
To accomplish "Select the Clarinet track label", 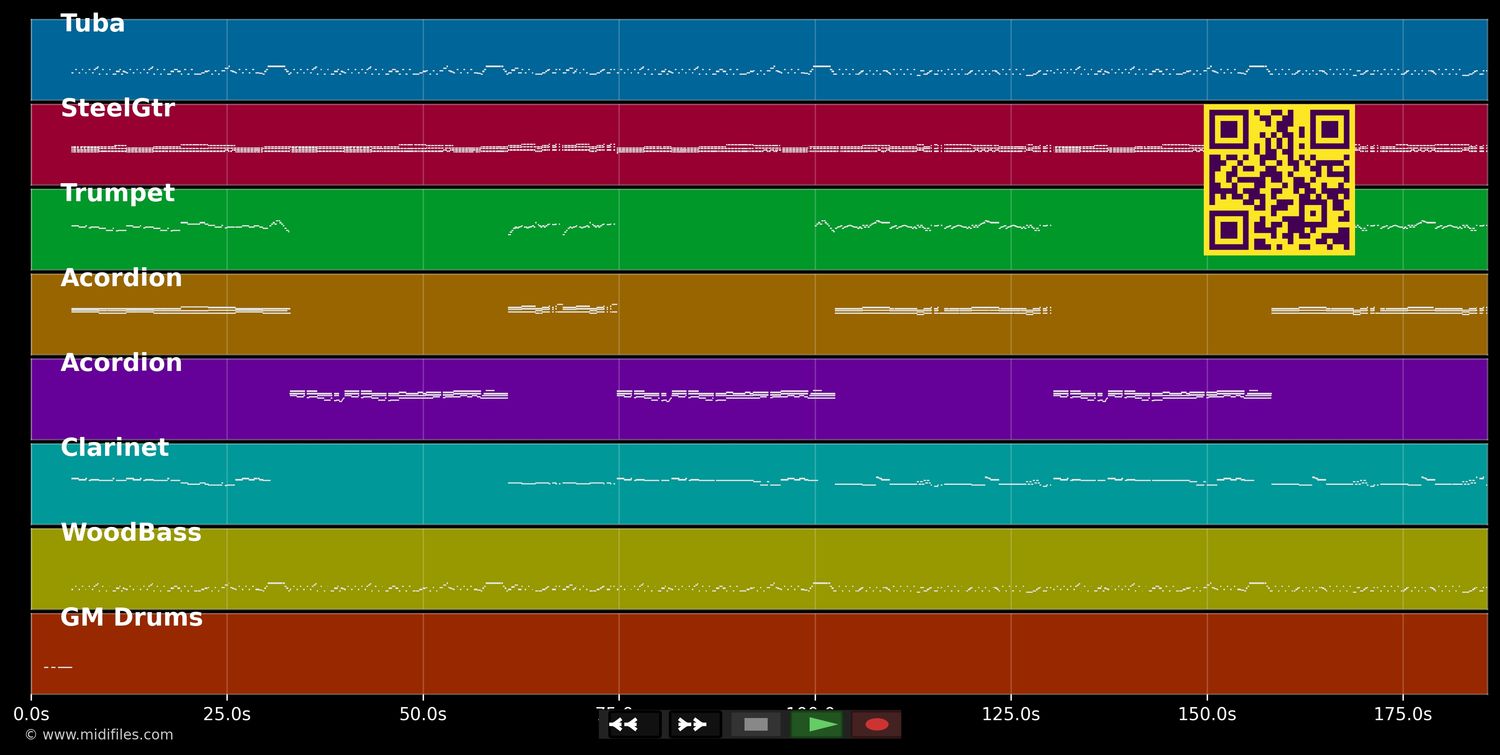I will (114, 449).
